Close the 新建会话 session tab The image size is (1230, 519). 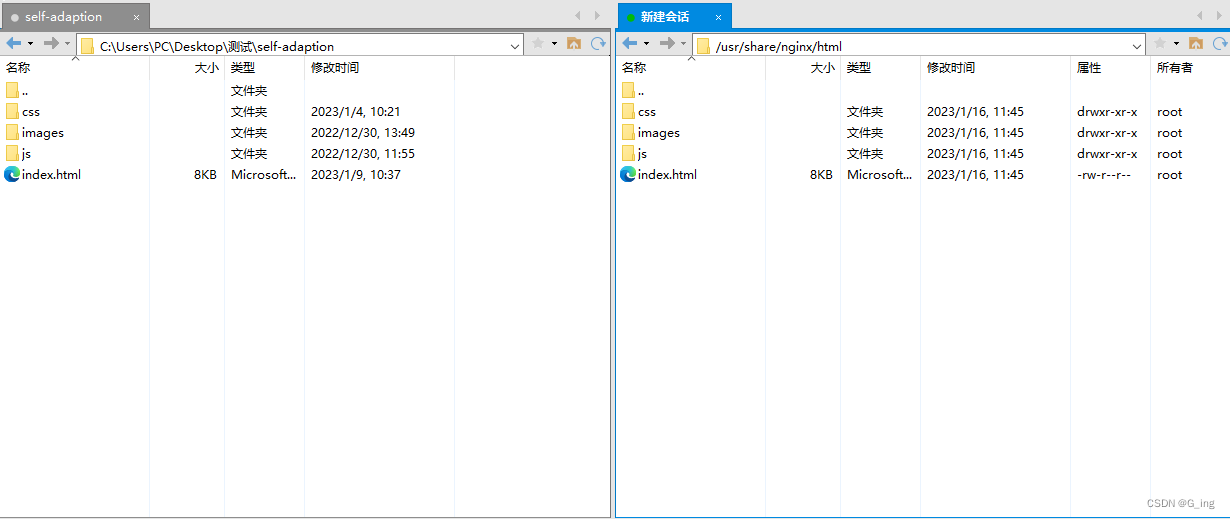(x=718, y=17)
